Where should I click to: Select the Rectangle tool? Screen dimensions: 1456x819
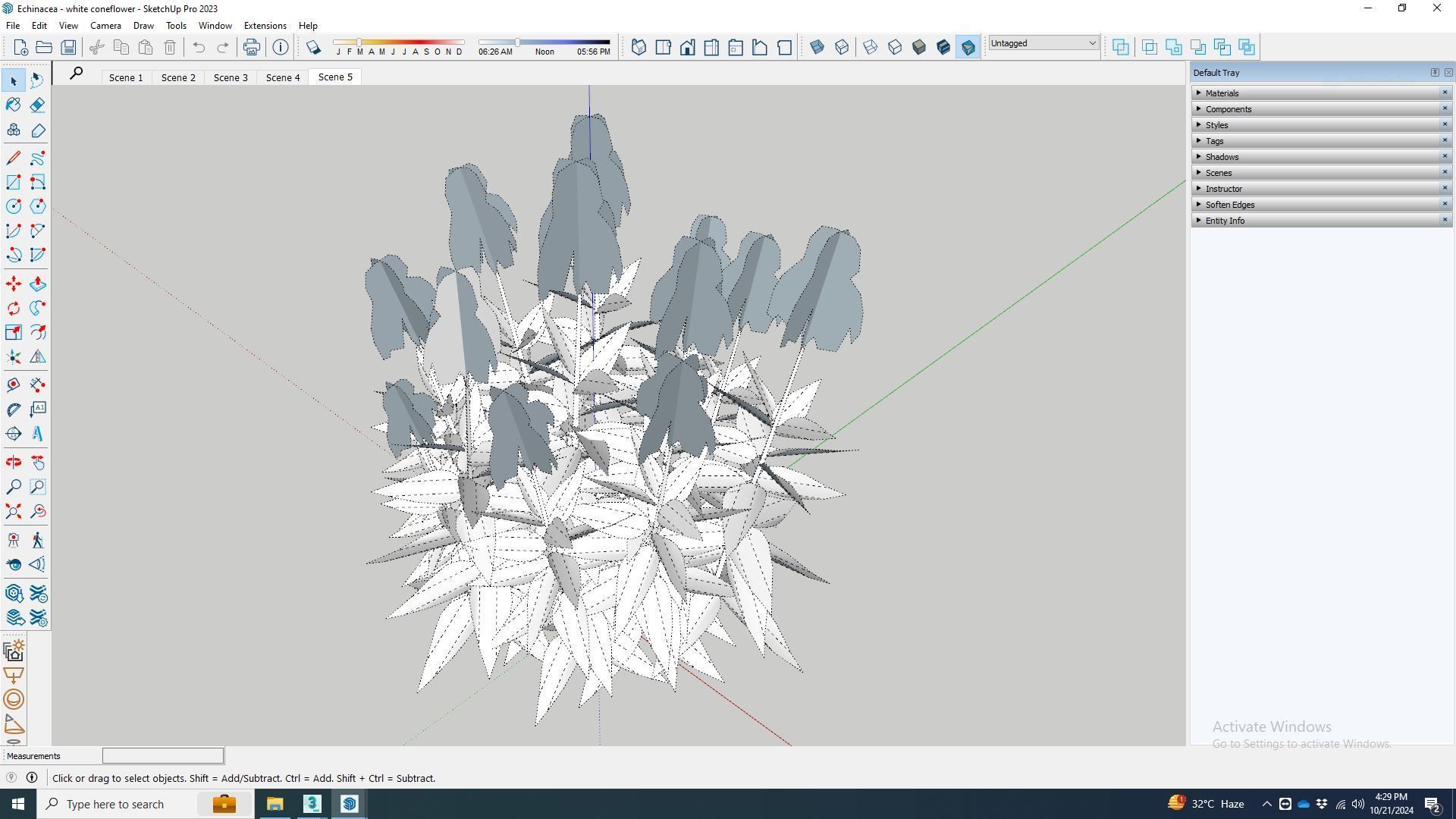[x=14, y=182]
